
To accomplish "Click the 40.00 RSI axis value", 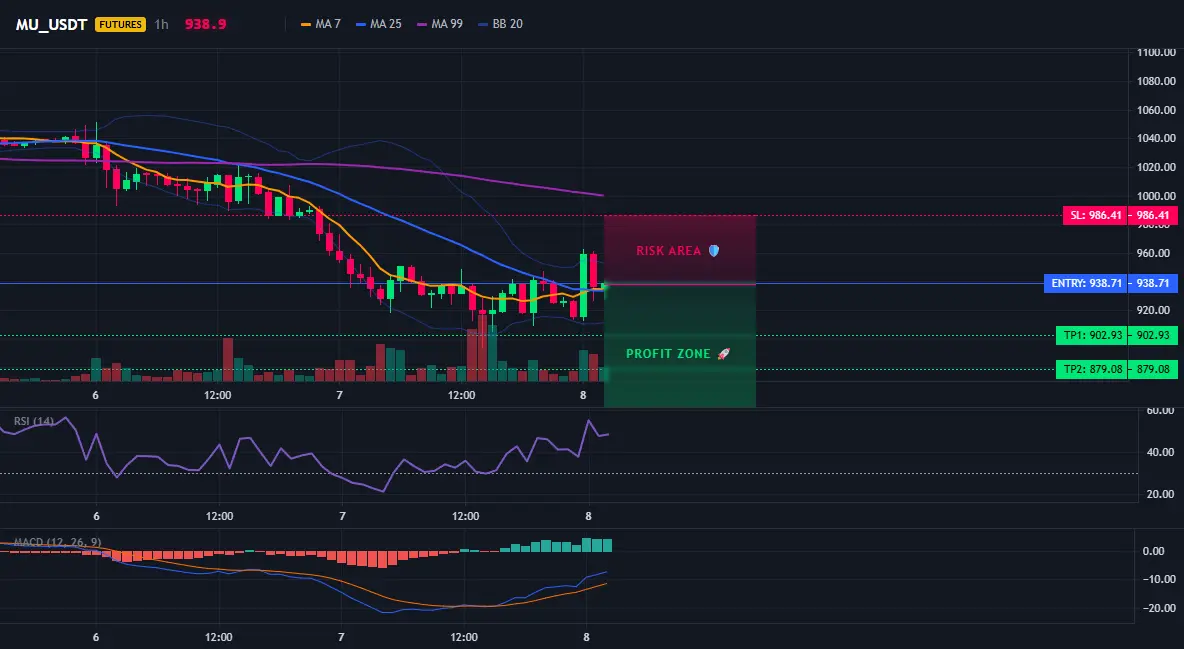I will [1160, 452].
